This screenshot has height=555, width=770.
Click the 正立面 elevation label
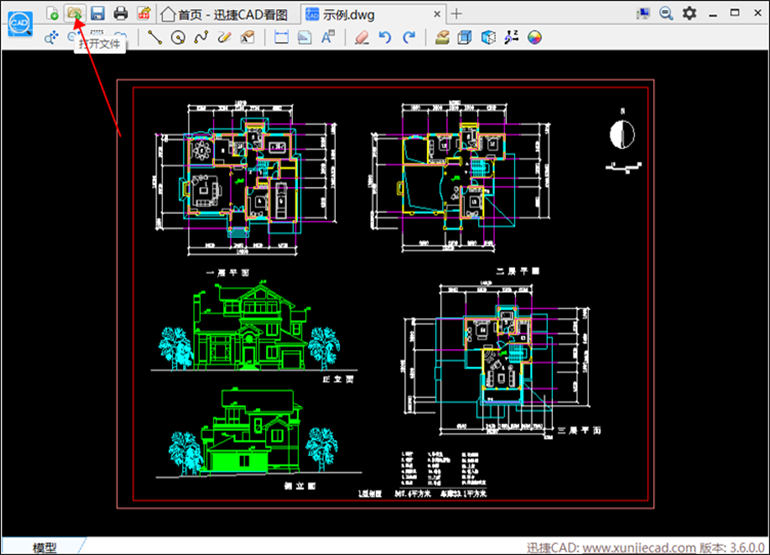point(338,379)
